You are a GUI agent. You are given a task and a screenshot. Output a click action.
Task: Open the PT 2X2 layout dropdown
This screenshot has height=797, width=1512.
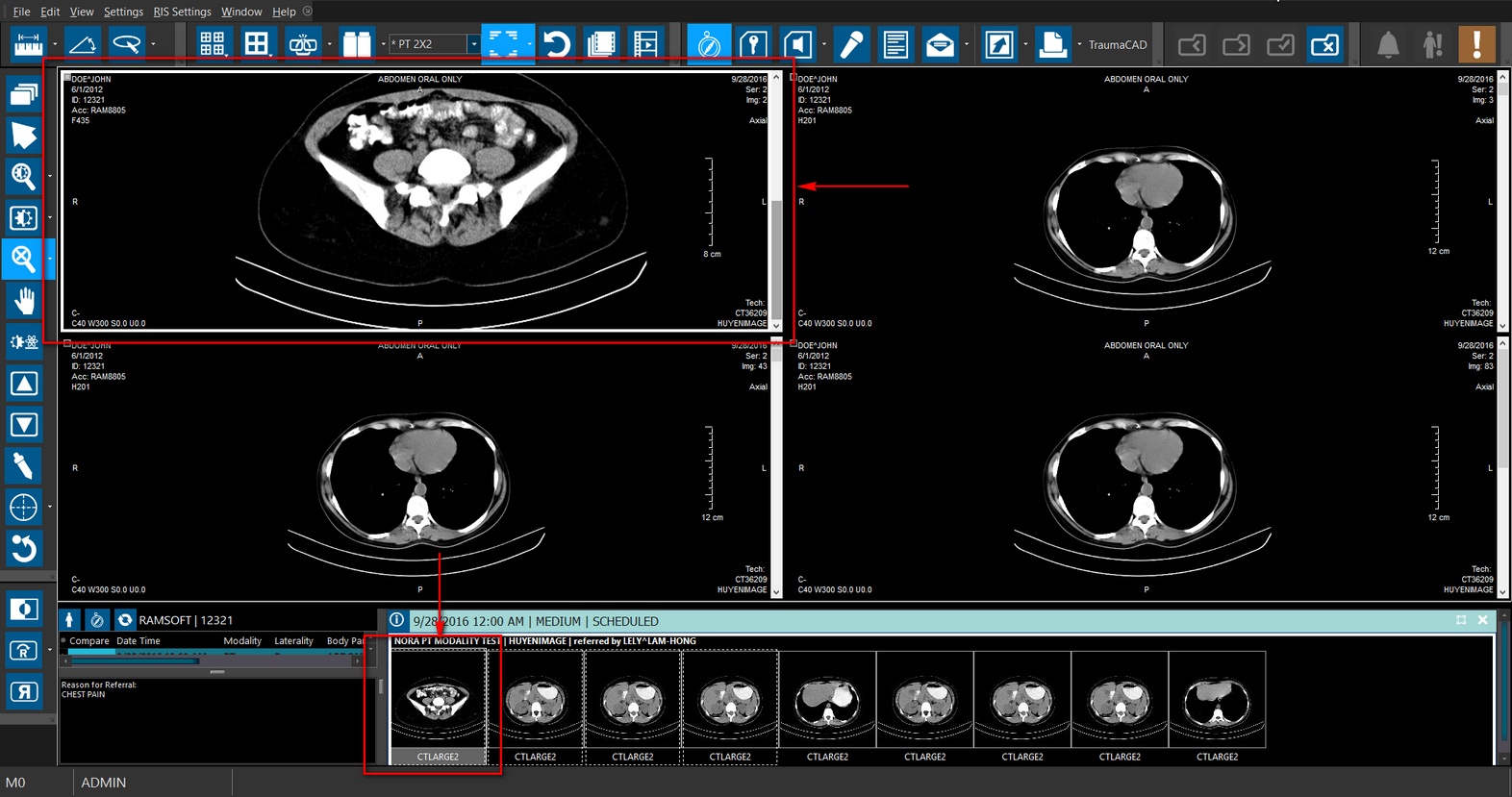coord(473,44)
